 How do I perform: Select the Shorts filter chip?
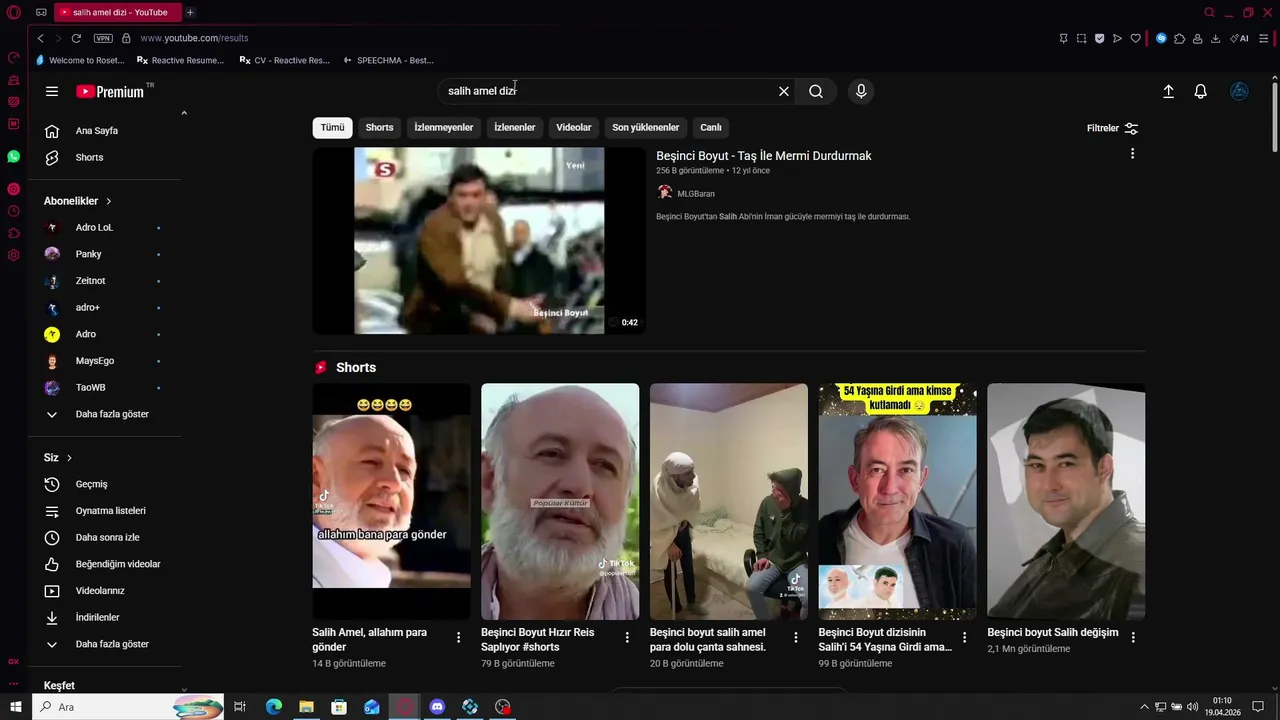pyautogui.click(x=379, y=128)
